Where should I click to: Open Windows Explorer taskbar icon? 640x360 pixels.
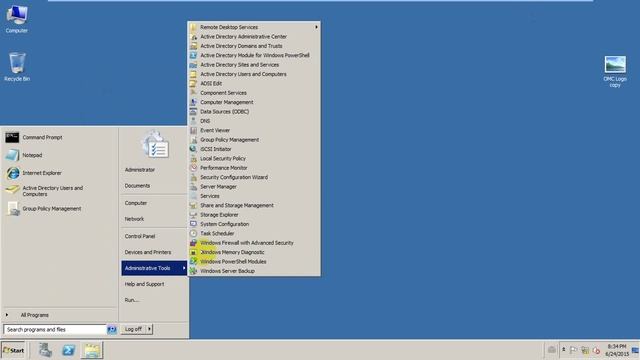(x=92, y=350)
